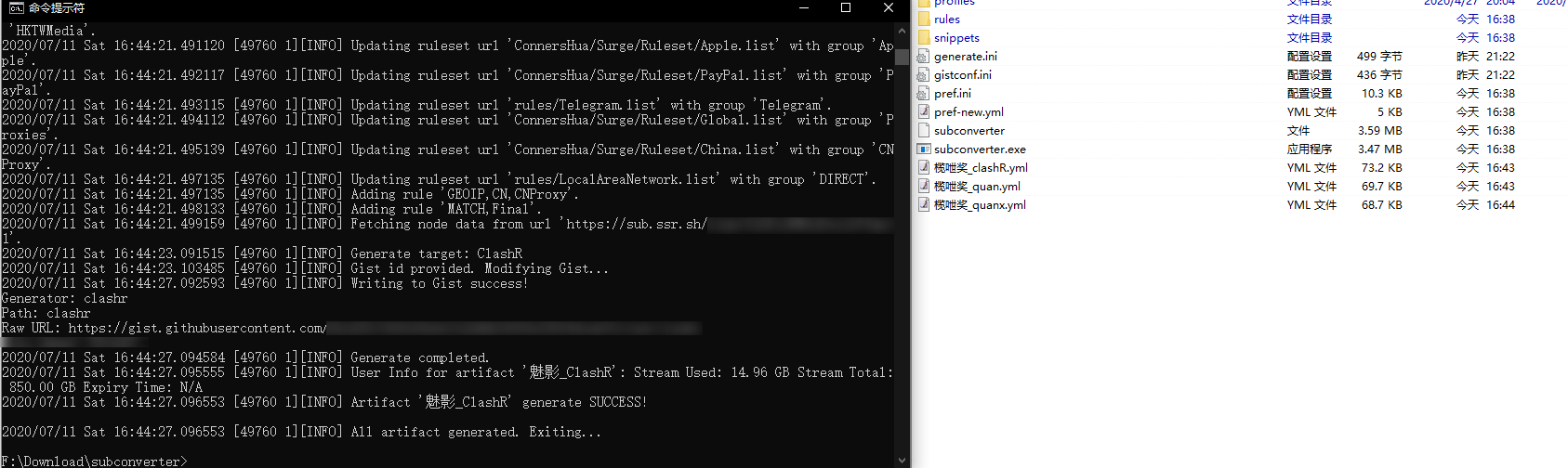1568x468 pixels.
Task: Select the pref.ini file name
Action: [953, 93]
